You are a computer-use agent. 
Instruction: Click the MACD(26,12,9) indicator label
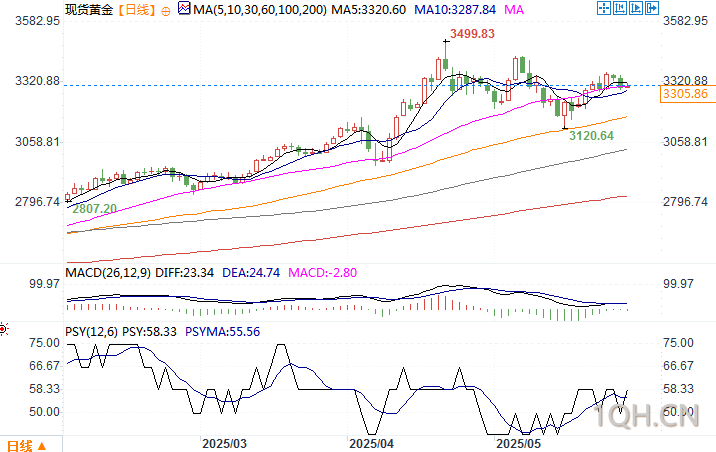[x=108, y=273]
